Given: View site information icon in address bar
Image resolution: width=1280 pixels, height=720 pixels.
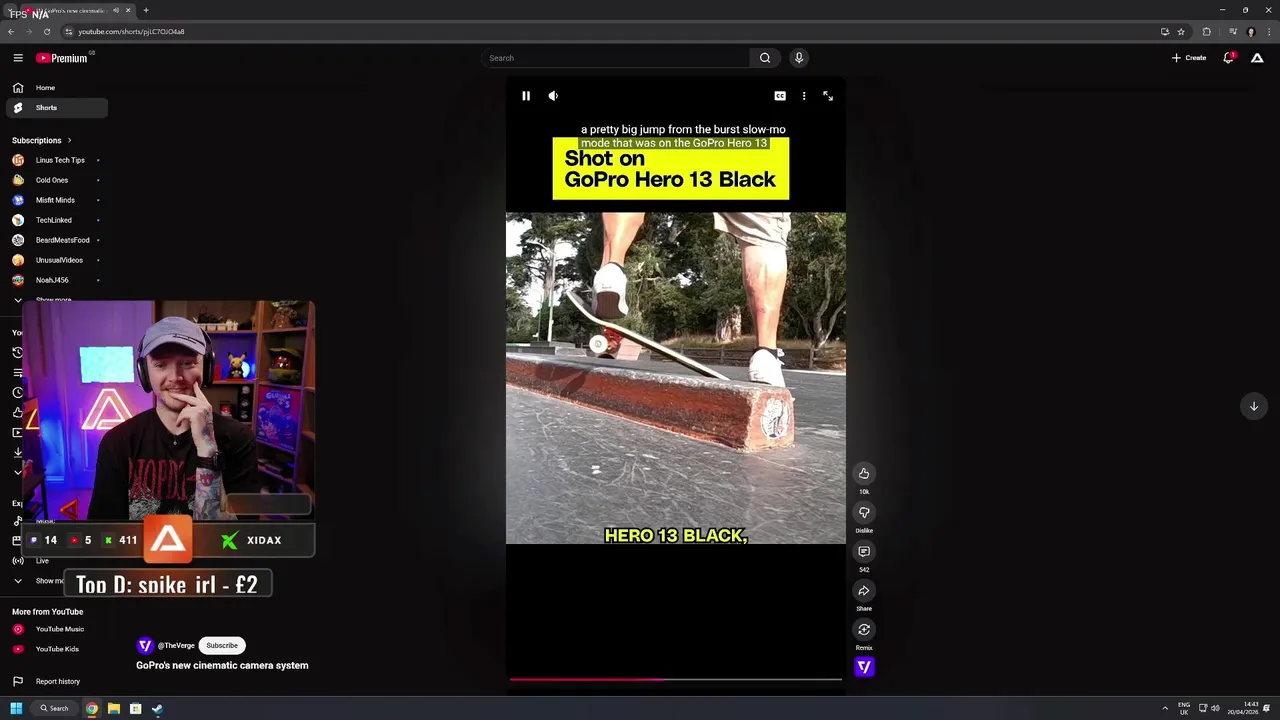Looking at the screenshot, I should point(68,32).
